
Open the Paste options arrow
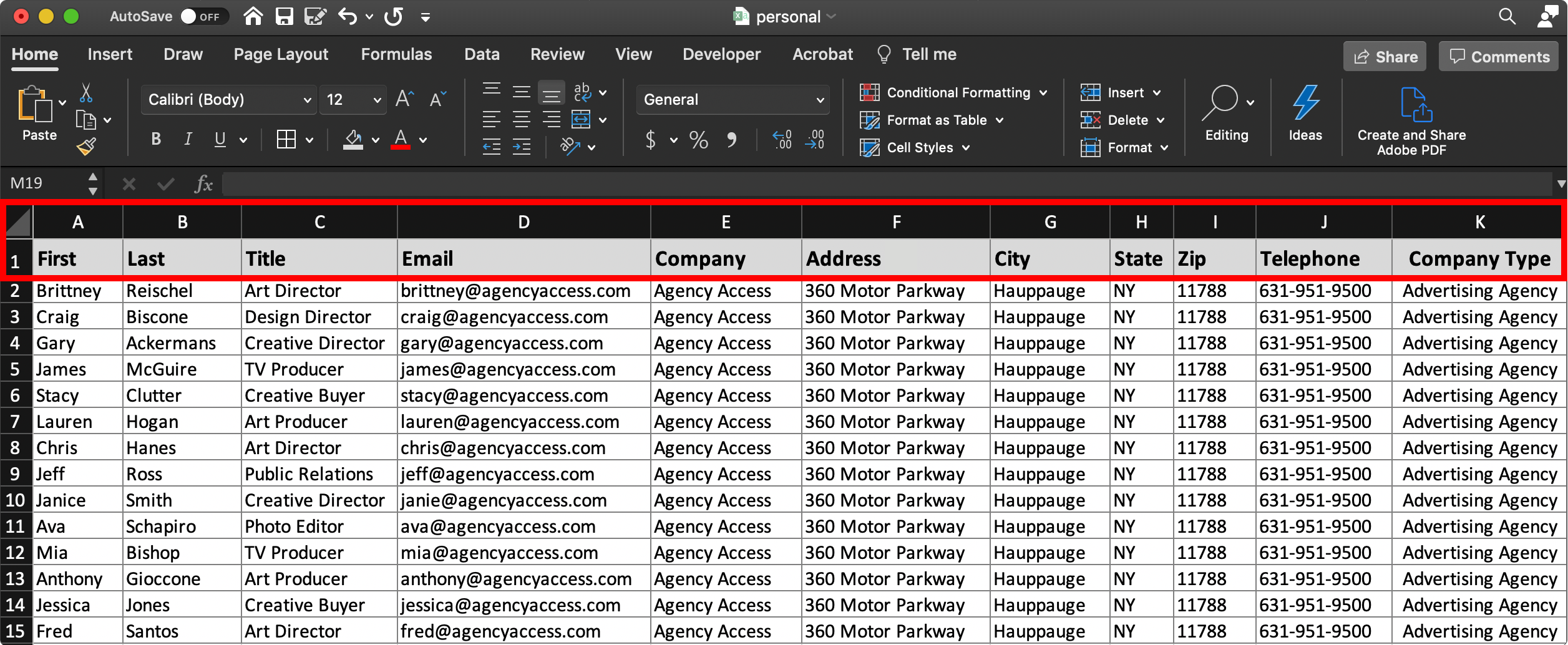coord(62,102)
